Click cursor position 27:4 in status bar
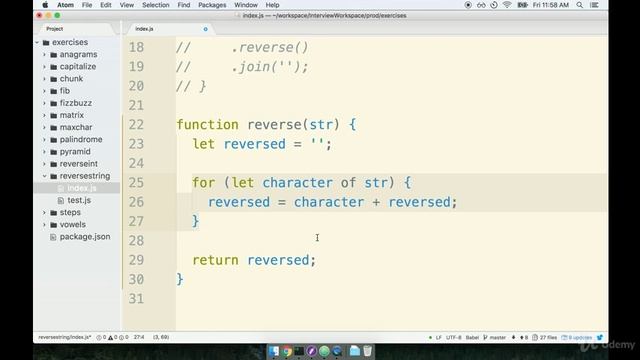The image size is (640, 360). tap(139, 338)
